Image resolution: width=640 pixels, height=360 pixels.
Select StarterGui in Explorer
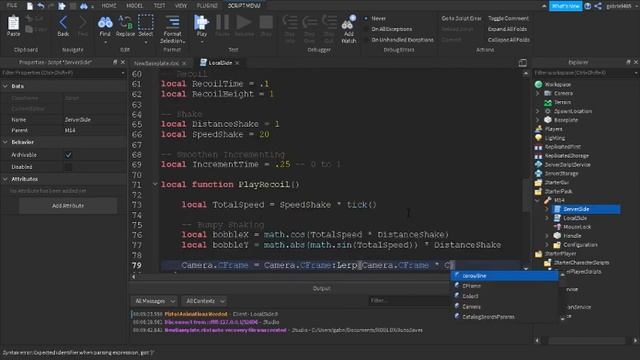click(x=556, y=182)
